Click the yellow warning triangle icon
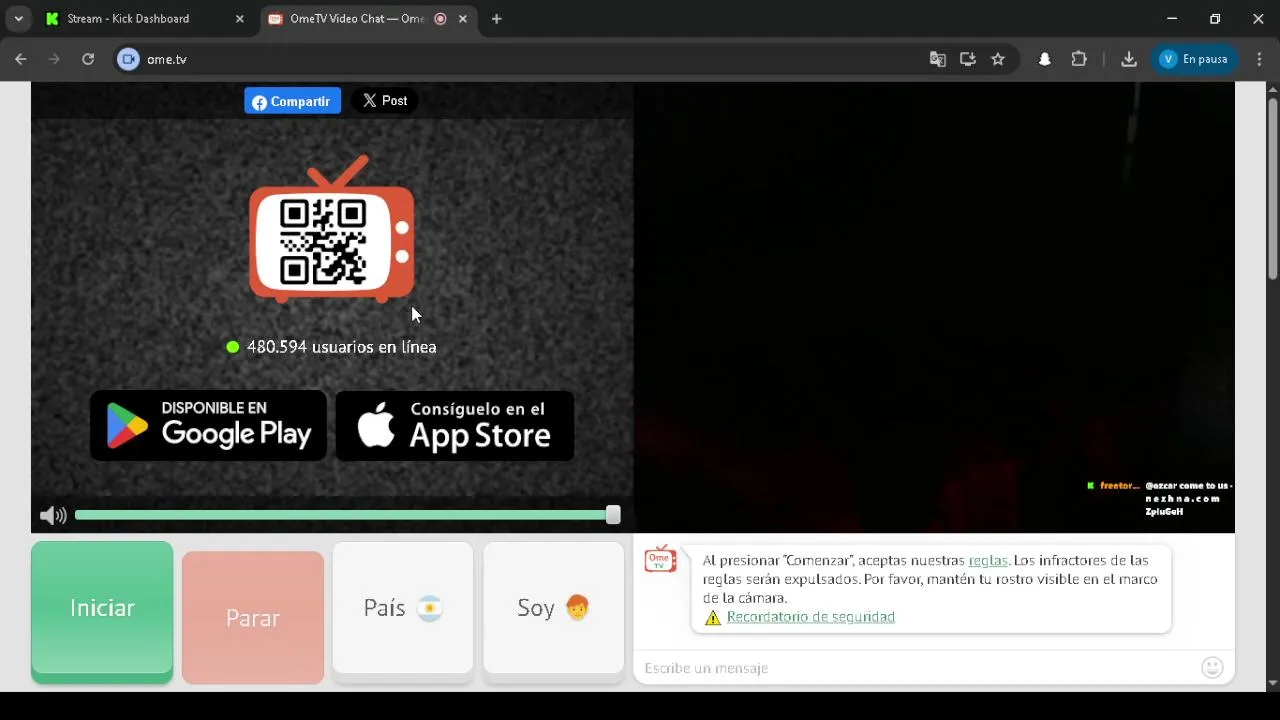 (713, 618)
